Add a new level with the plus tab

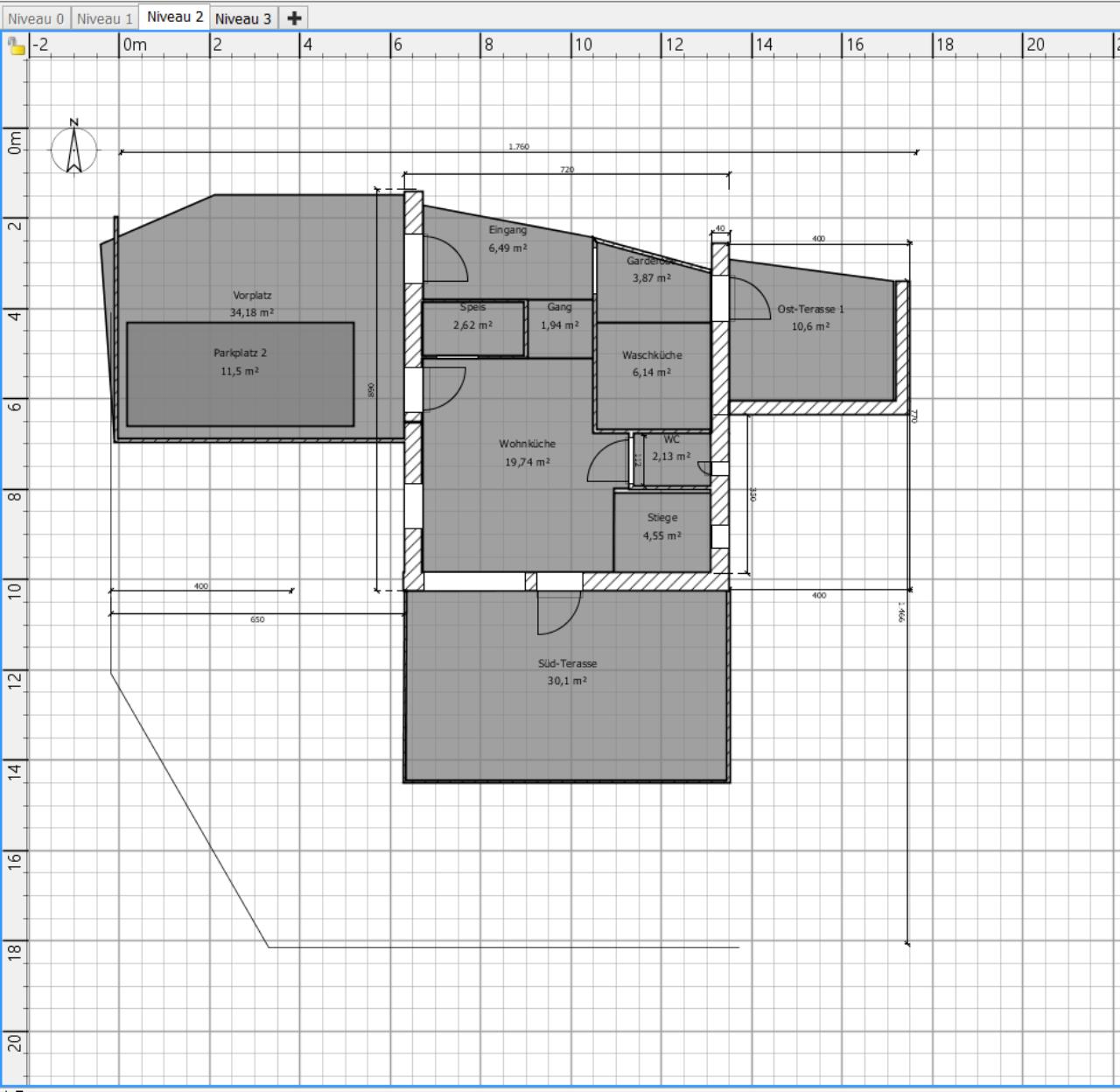[294, 17]
